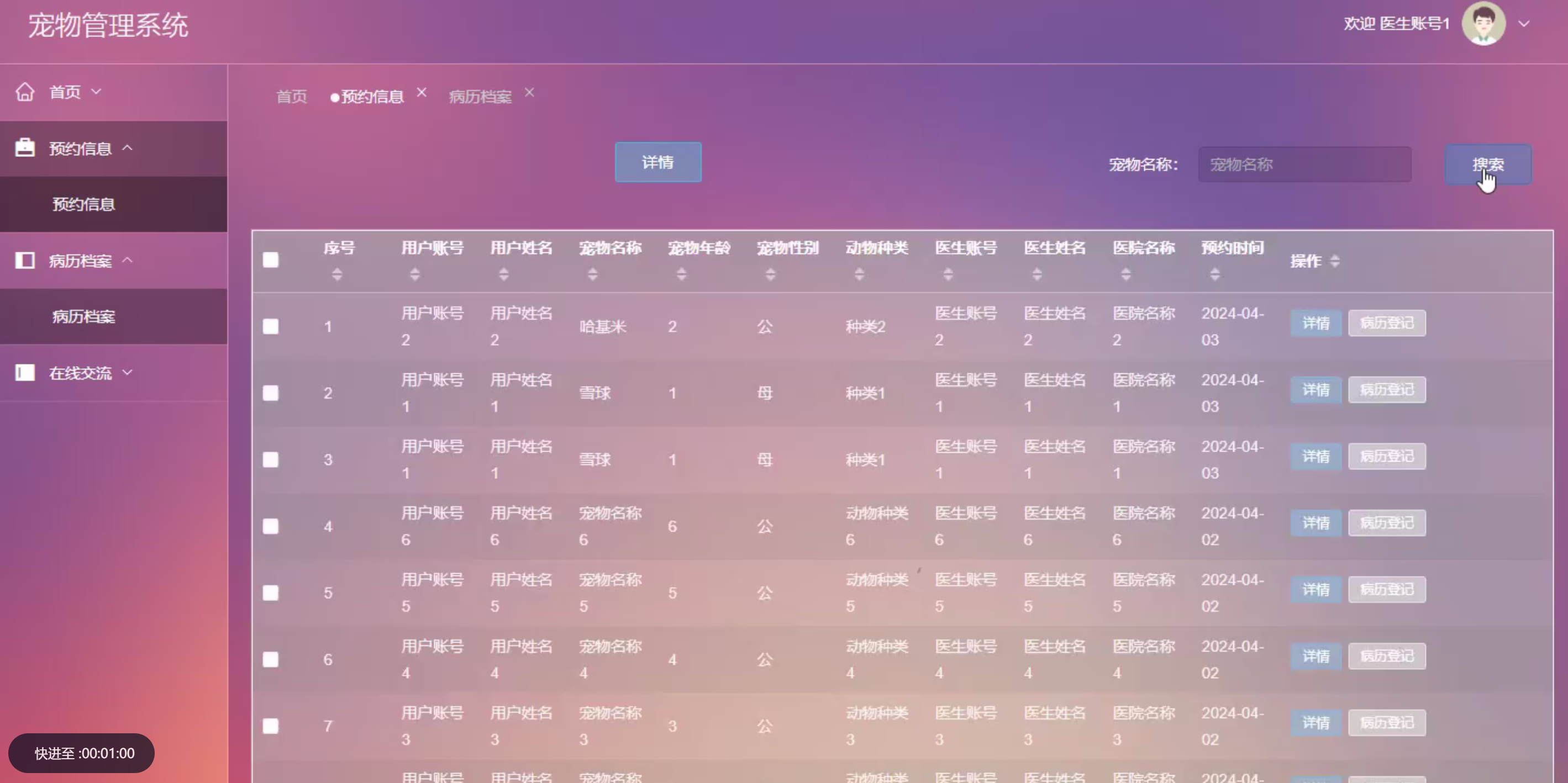The width and height of the screenshot is (1568, 783).
Task: Click the icon beside 在线交流
Action: pos(25,372)
